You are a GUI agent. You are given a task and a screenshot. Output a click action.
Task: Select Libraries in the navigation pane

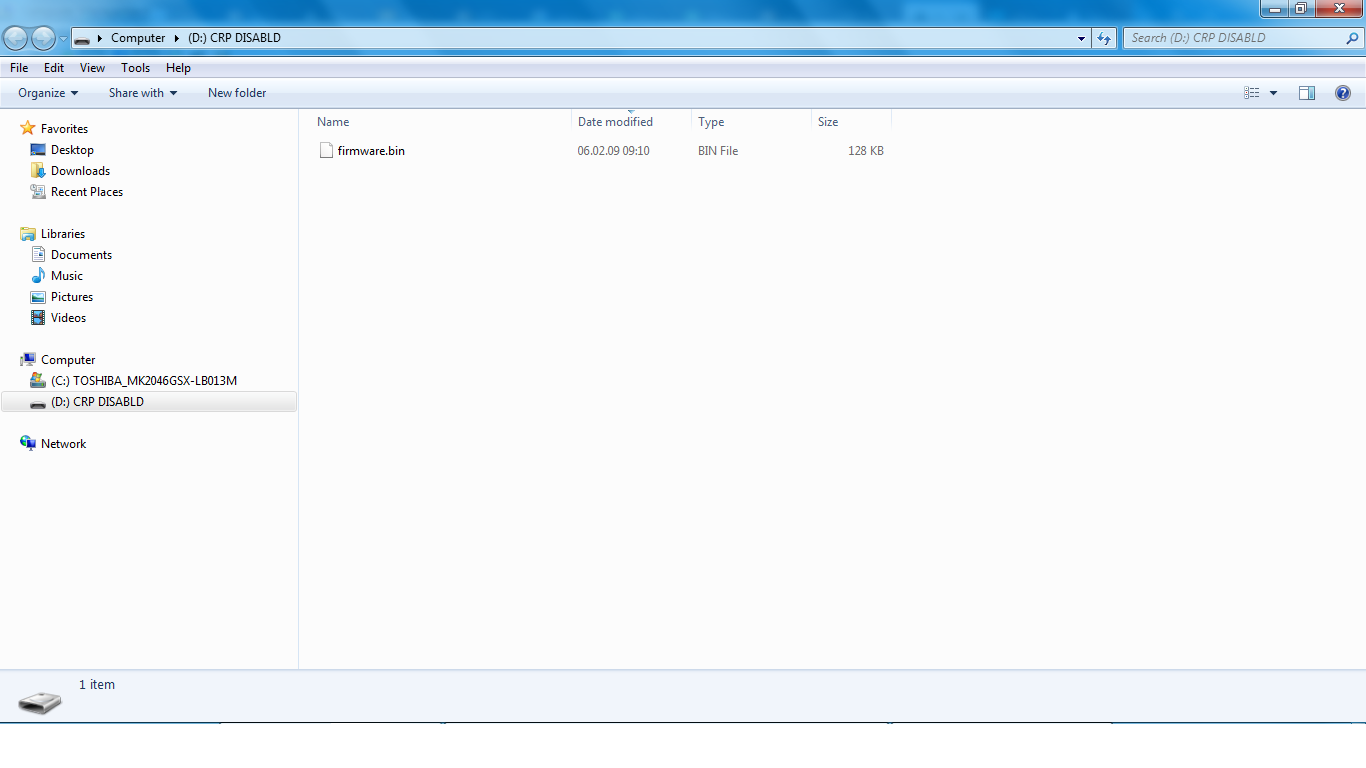pyautogui.click(x=63, y=234)
